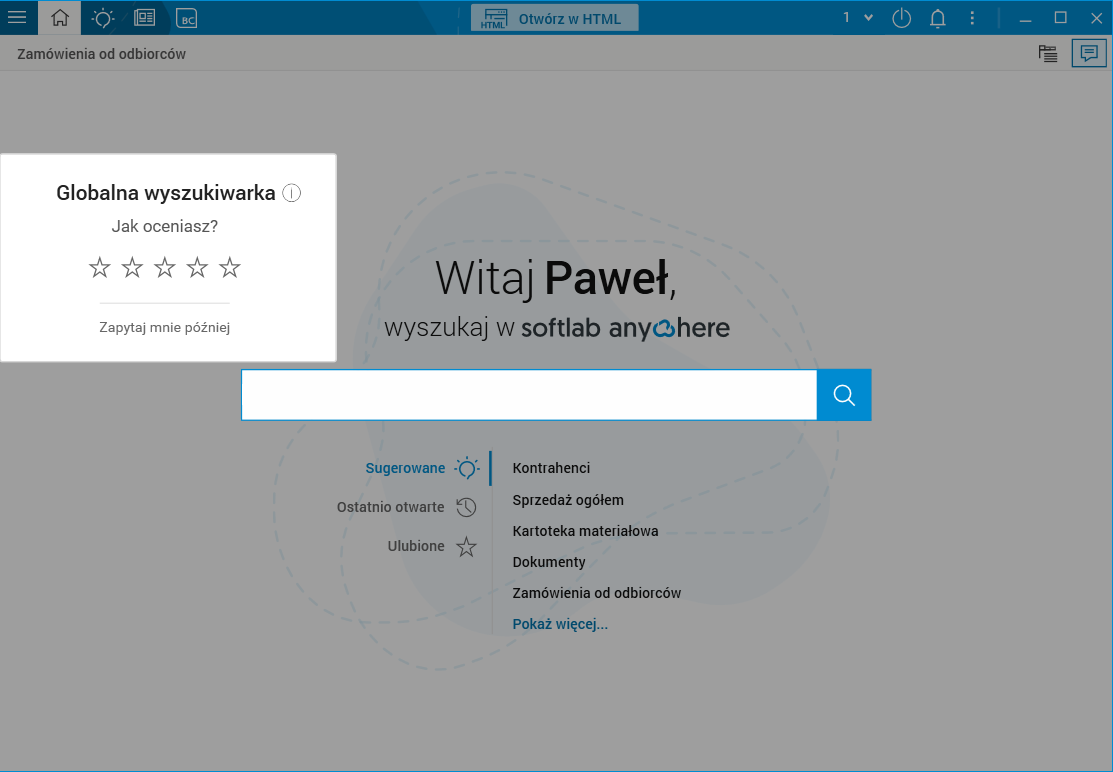Click the BC toolbar icon
The height and width of the screenshot is (772, 1113).
coord(187,19)
